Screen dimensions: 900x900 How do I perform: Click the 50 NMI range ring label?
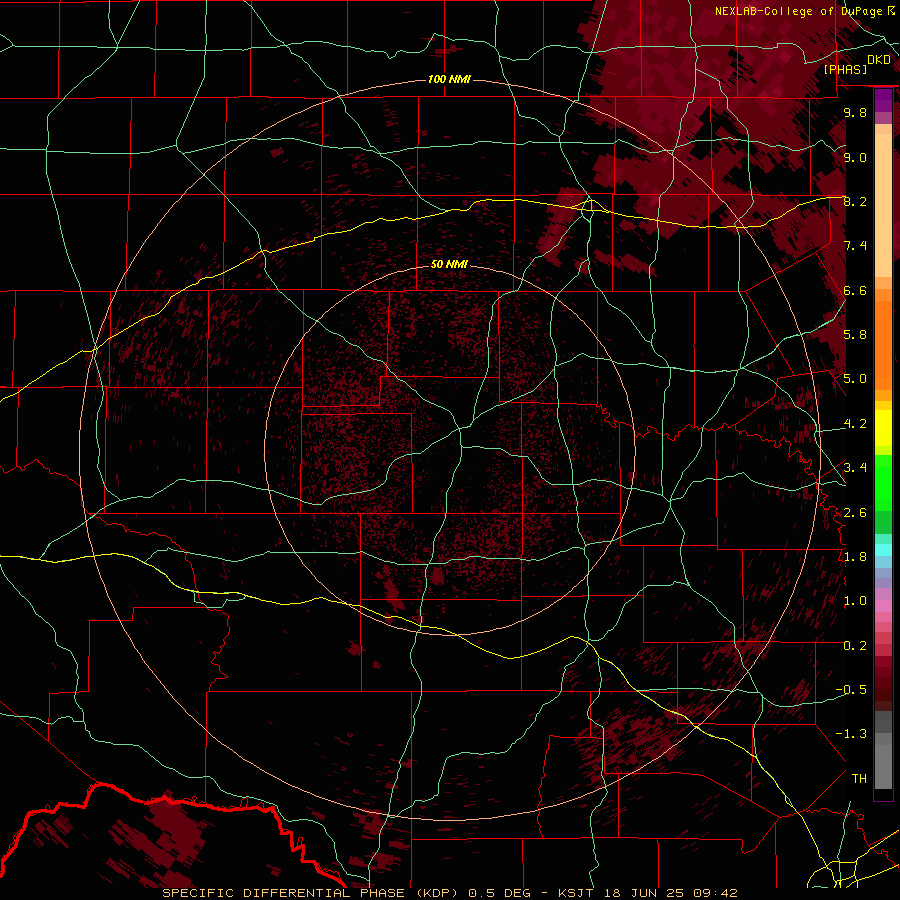[449, 264]
